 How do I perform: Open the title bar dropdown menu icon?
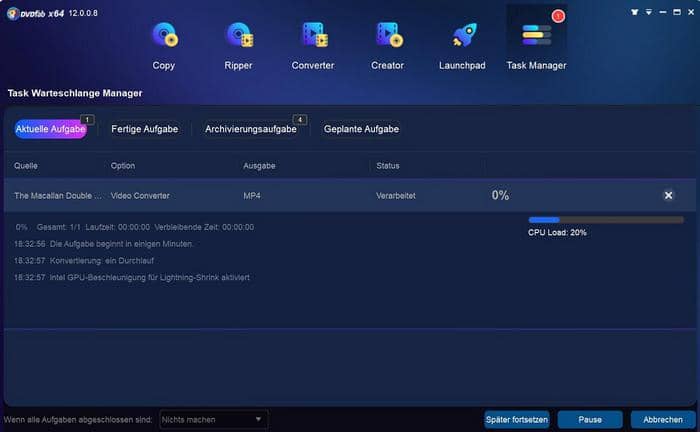649,12
